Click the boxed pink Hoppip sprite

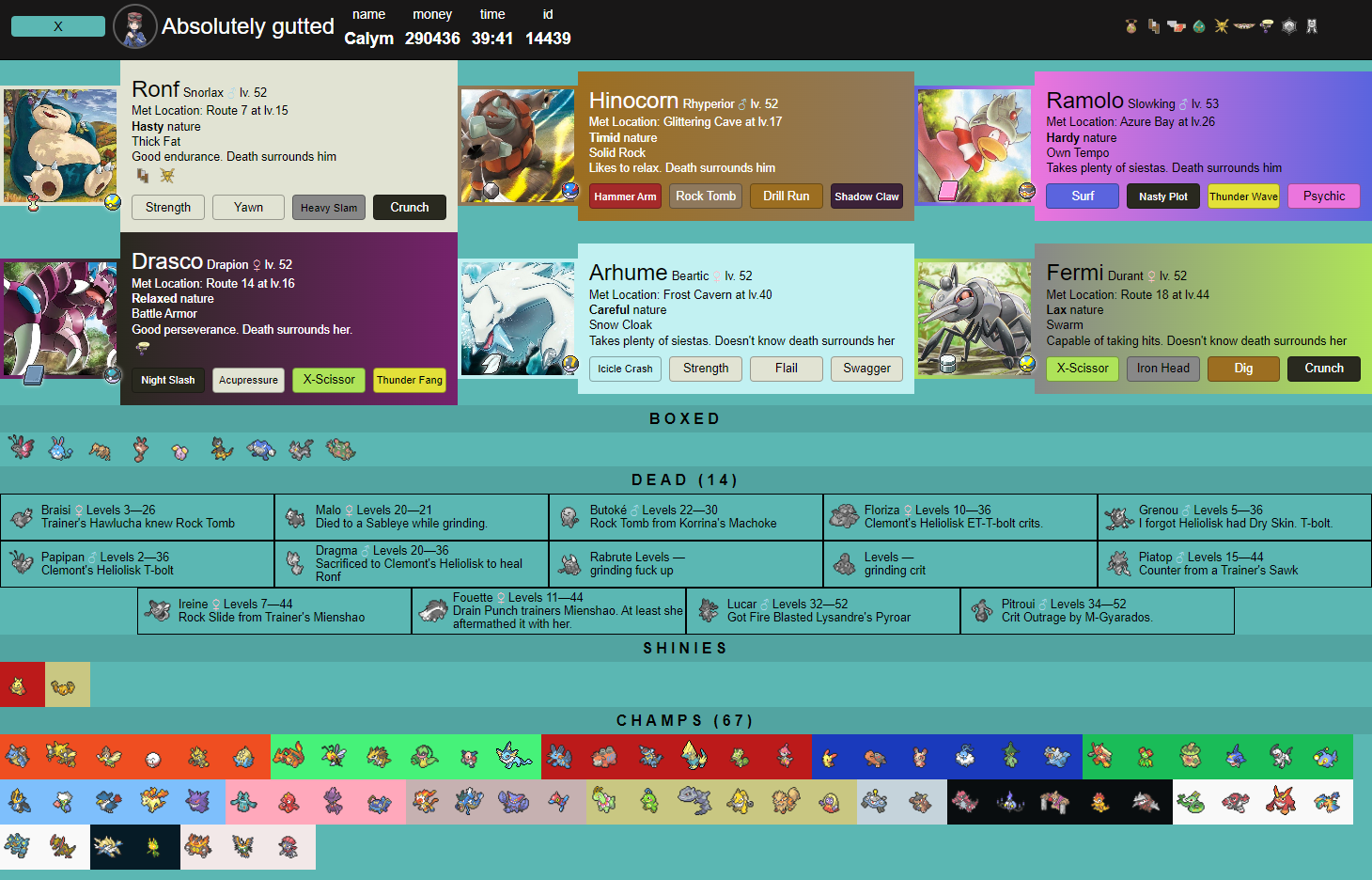coord(180,451)
